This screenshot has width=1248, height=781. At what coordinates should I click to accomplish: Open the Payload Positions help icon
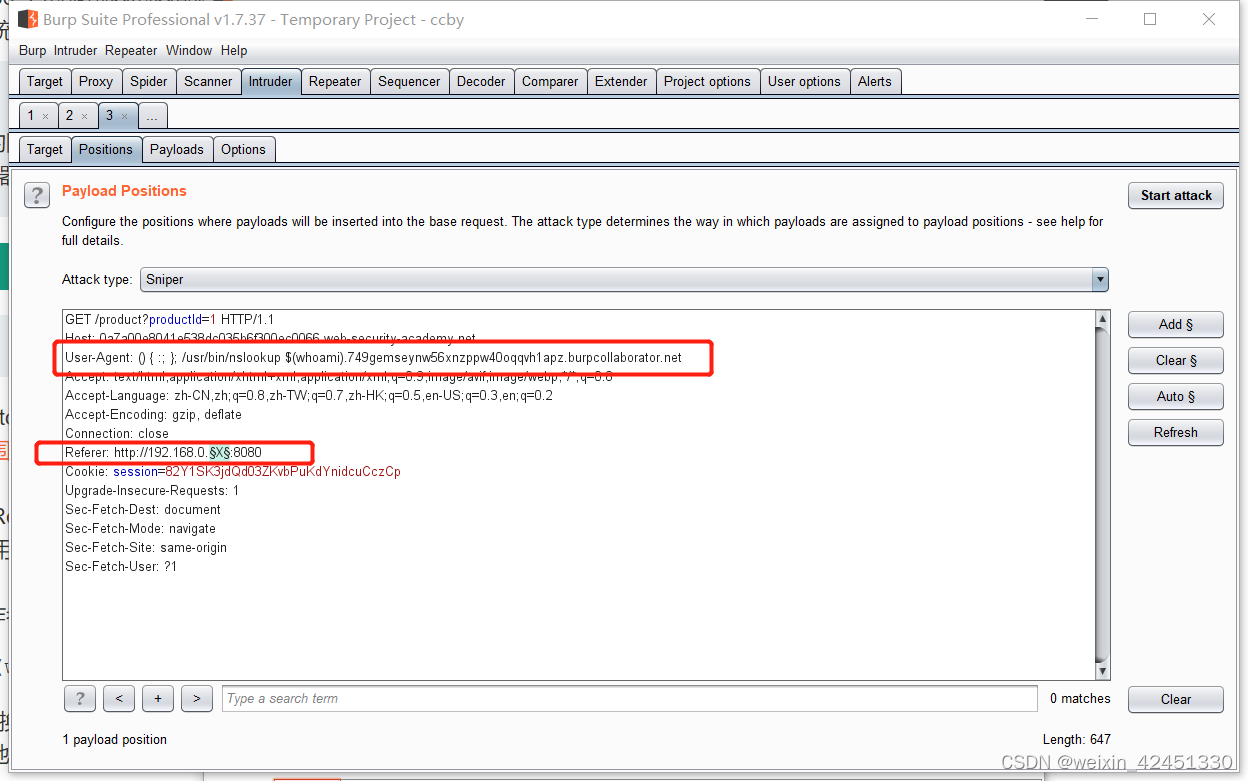(37, 195)
